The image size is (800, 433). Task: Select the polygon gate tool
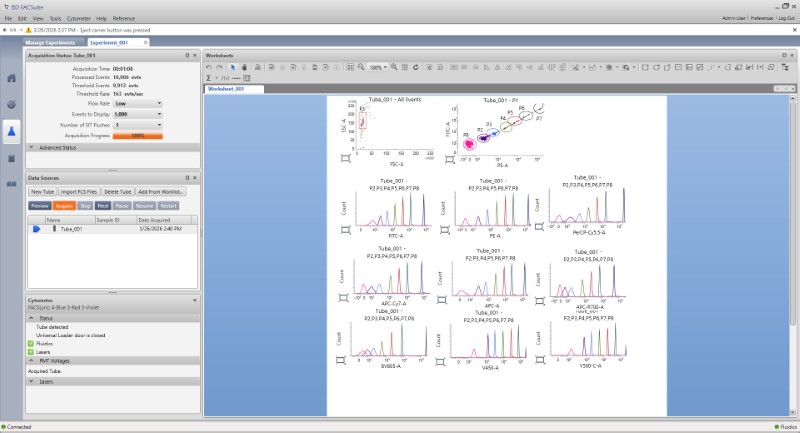pyautogui.click(x=667, y=67)
